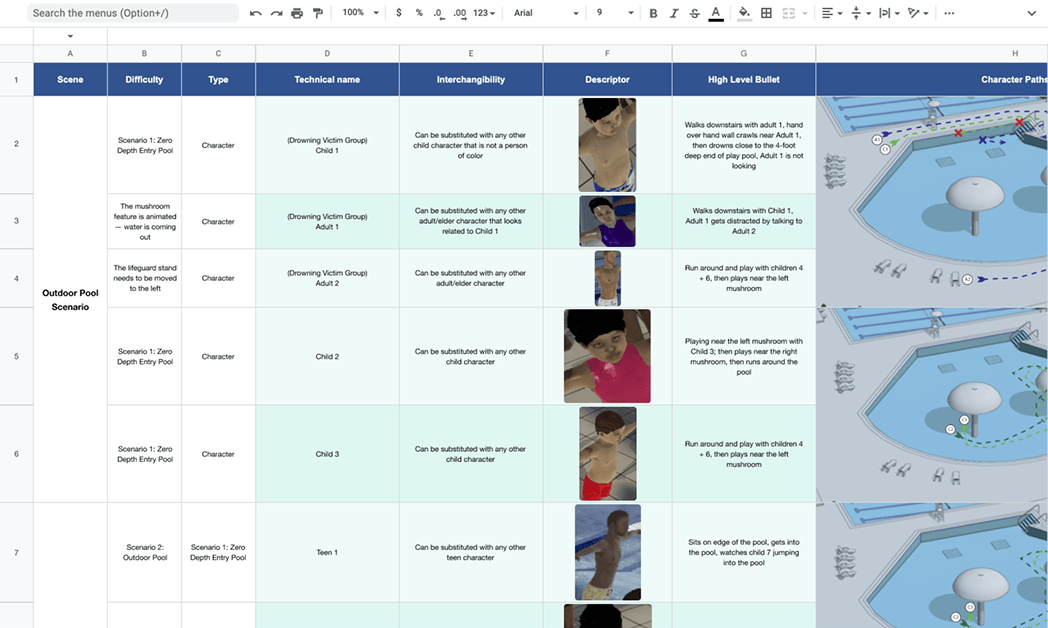Open the Borders menu icon
The image size is (1048, 628).
point(767,13)
